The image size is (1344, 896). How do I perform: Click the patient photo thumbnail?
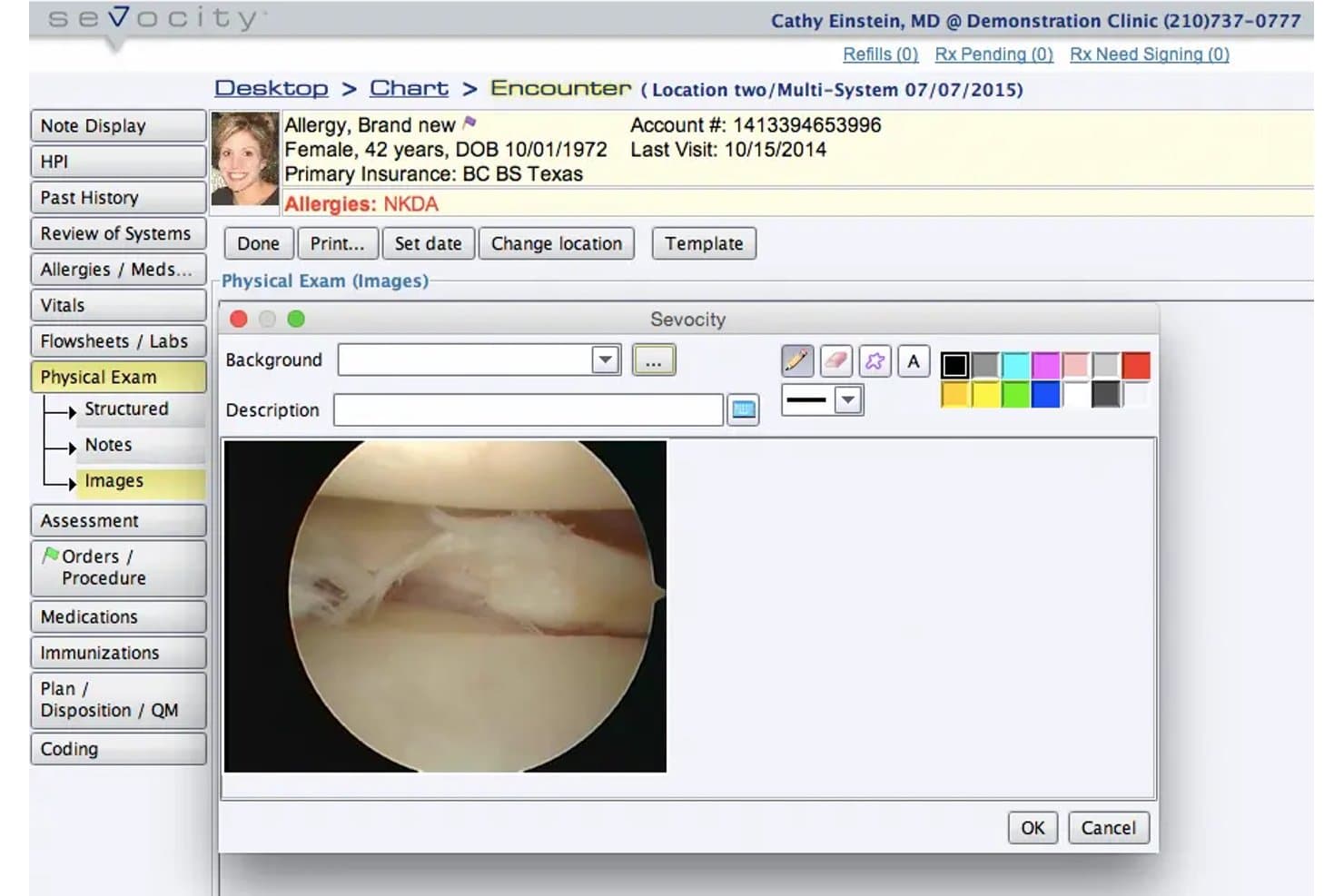244,159
